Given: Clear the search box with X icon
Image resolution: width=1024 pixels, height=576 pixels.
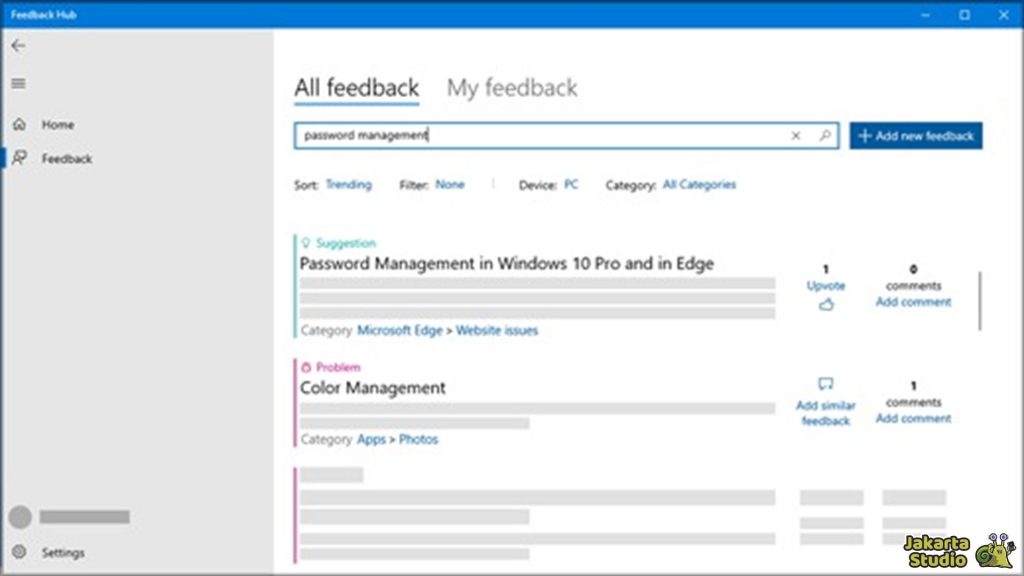Looking at the screenshot, I should [x=796, y=136].
